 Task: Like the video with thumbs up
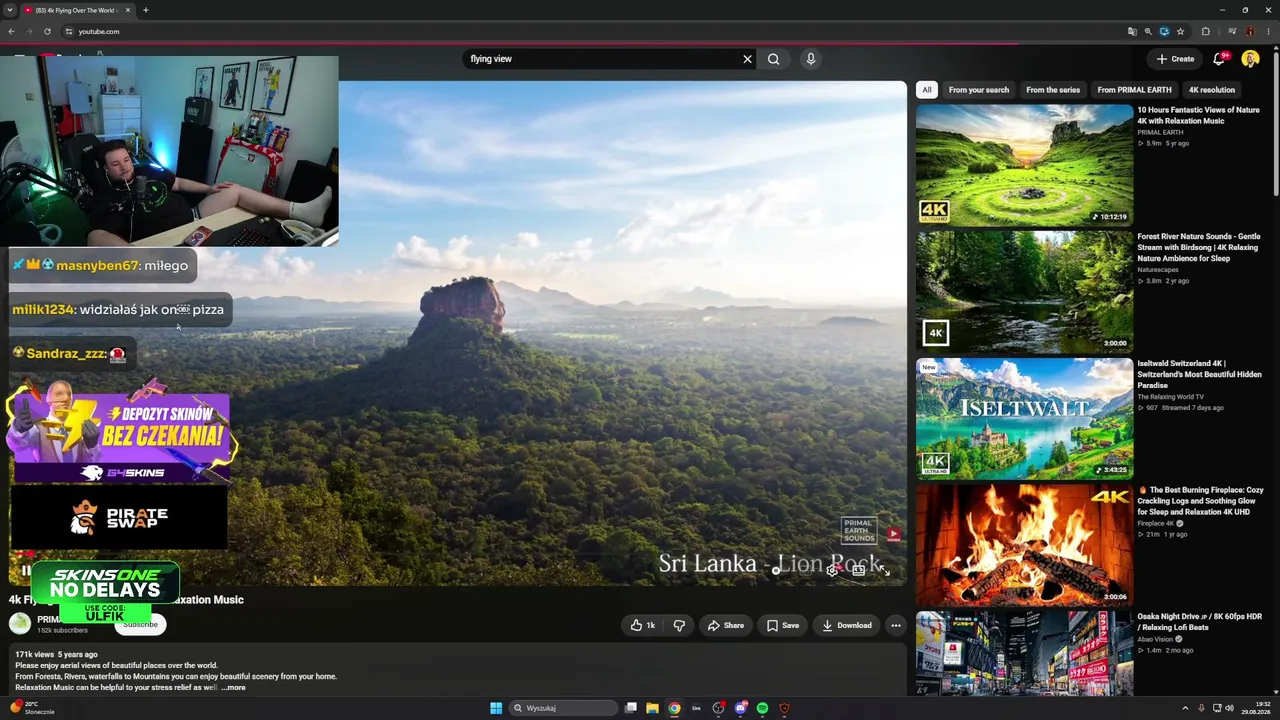tap(643, 625)
